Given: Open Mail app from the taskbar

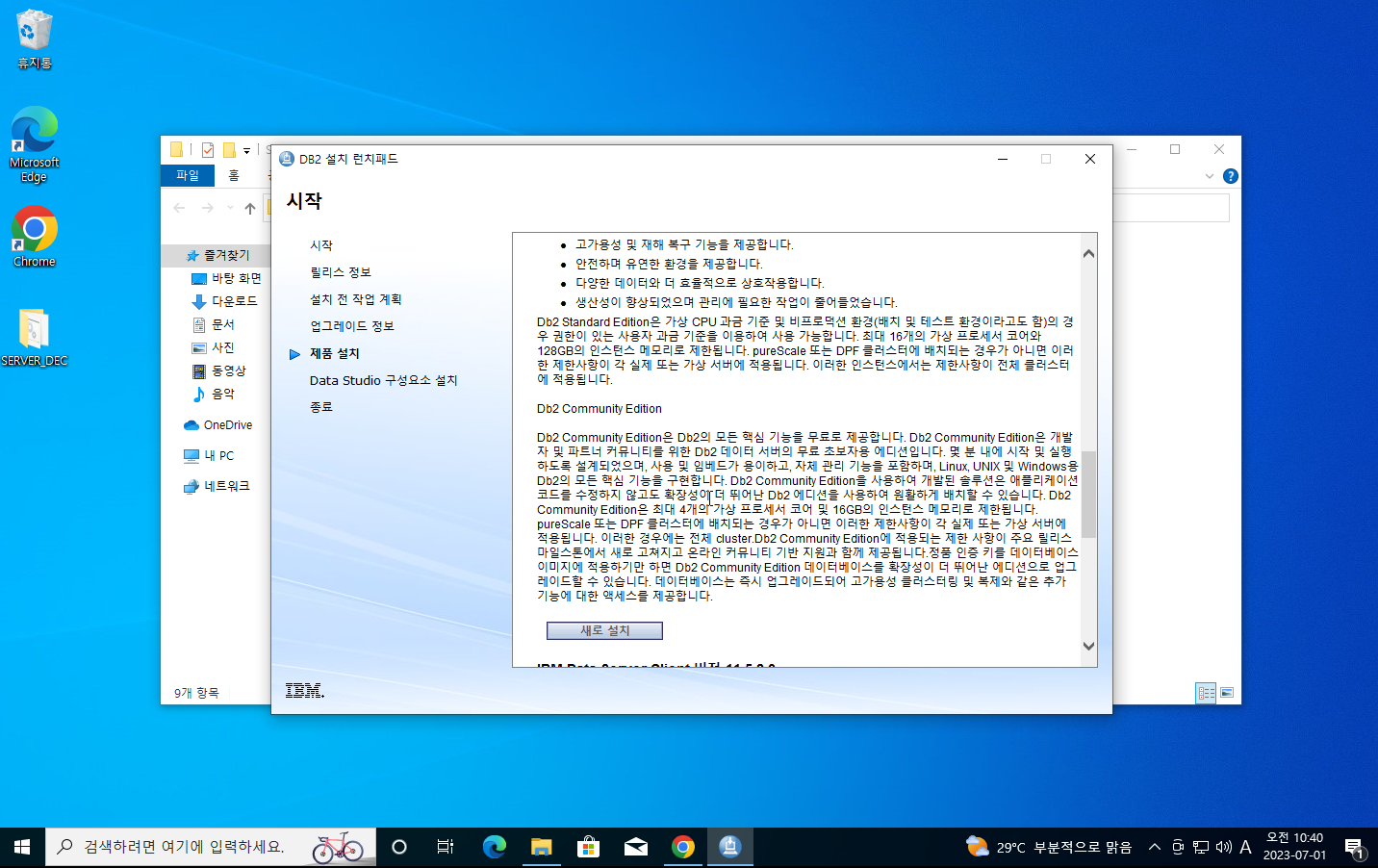Looking at the screenshot, I should point(635,847).
